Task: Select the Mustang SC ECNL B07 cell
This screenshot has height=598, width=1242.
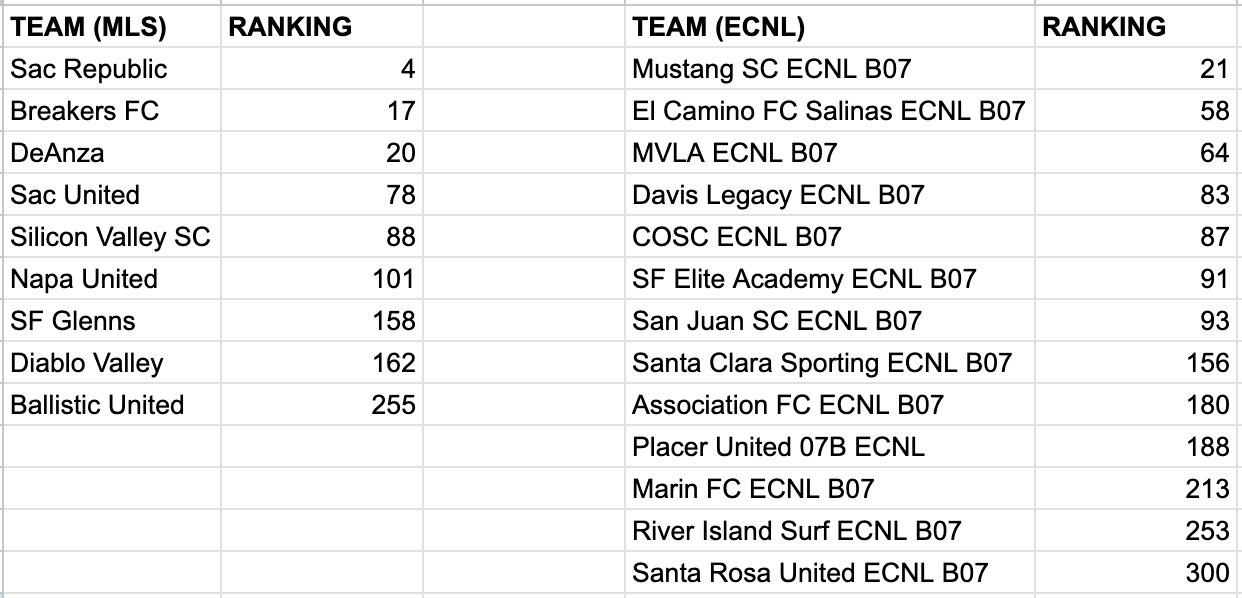Action: pyautogui.click(x=771, y=69)
